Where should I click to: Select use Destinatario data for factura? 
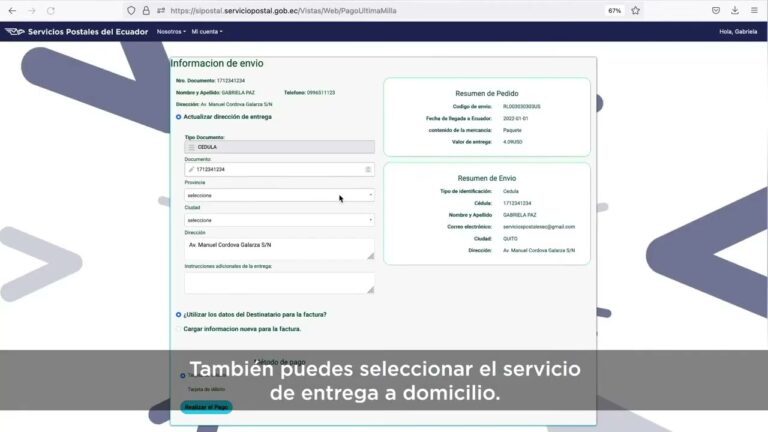(x=178, y=314)
